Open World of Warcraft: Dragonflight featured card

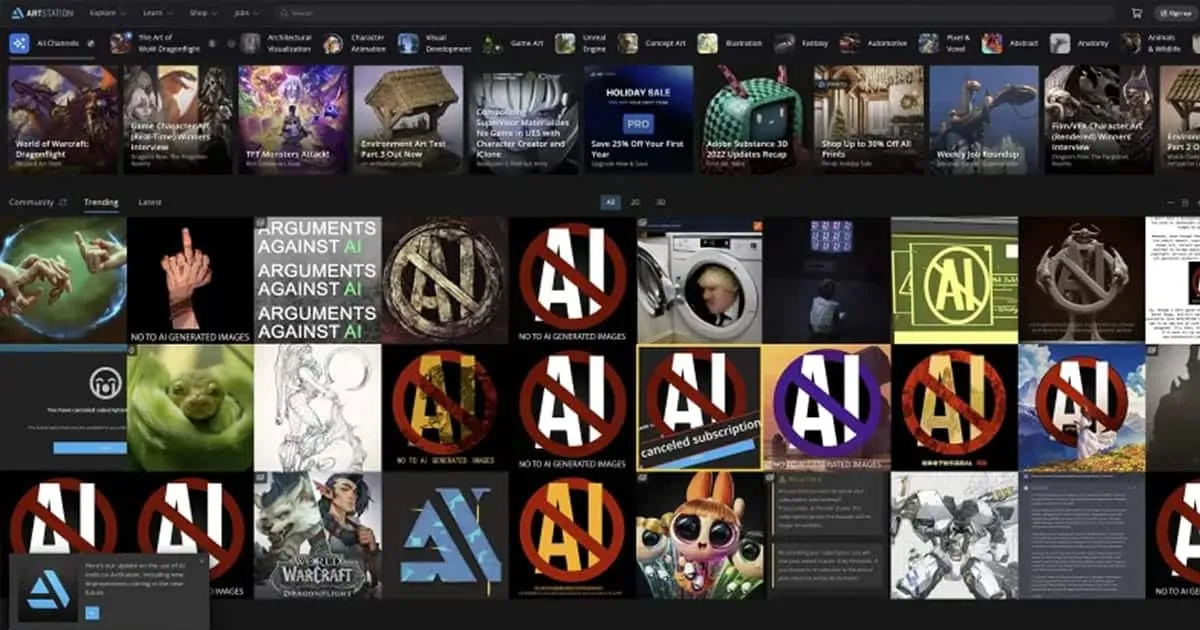pyautogui.click(x=63, y=119)
